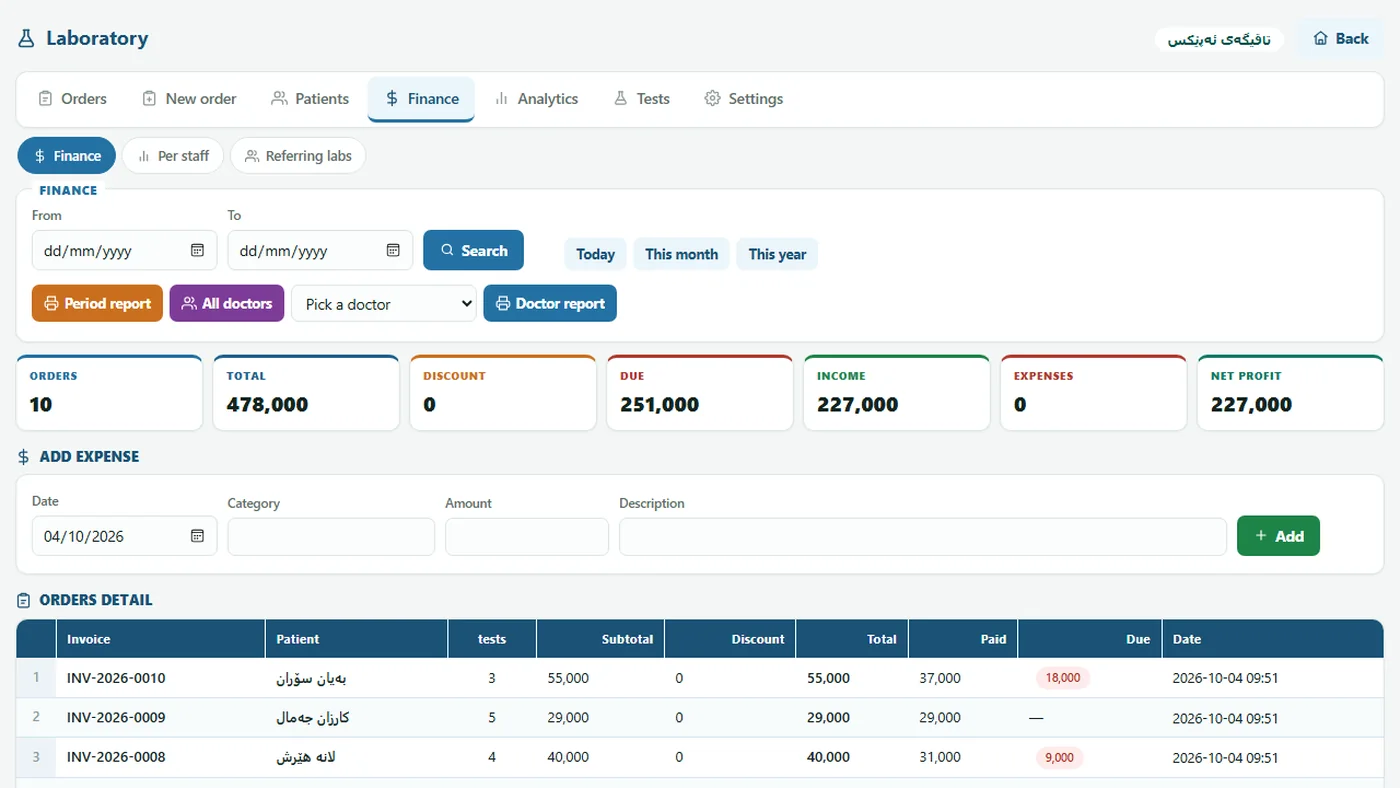Click the From date input field
Viewport: 1400px width, 788px height.
(x=124, y=251)
